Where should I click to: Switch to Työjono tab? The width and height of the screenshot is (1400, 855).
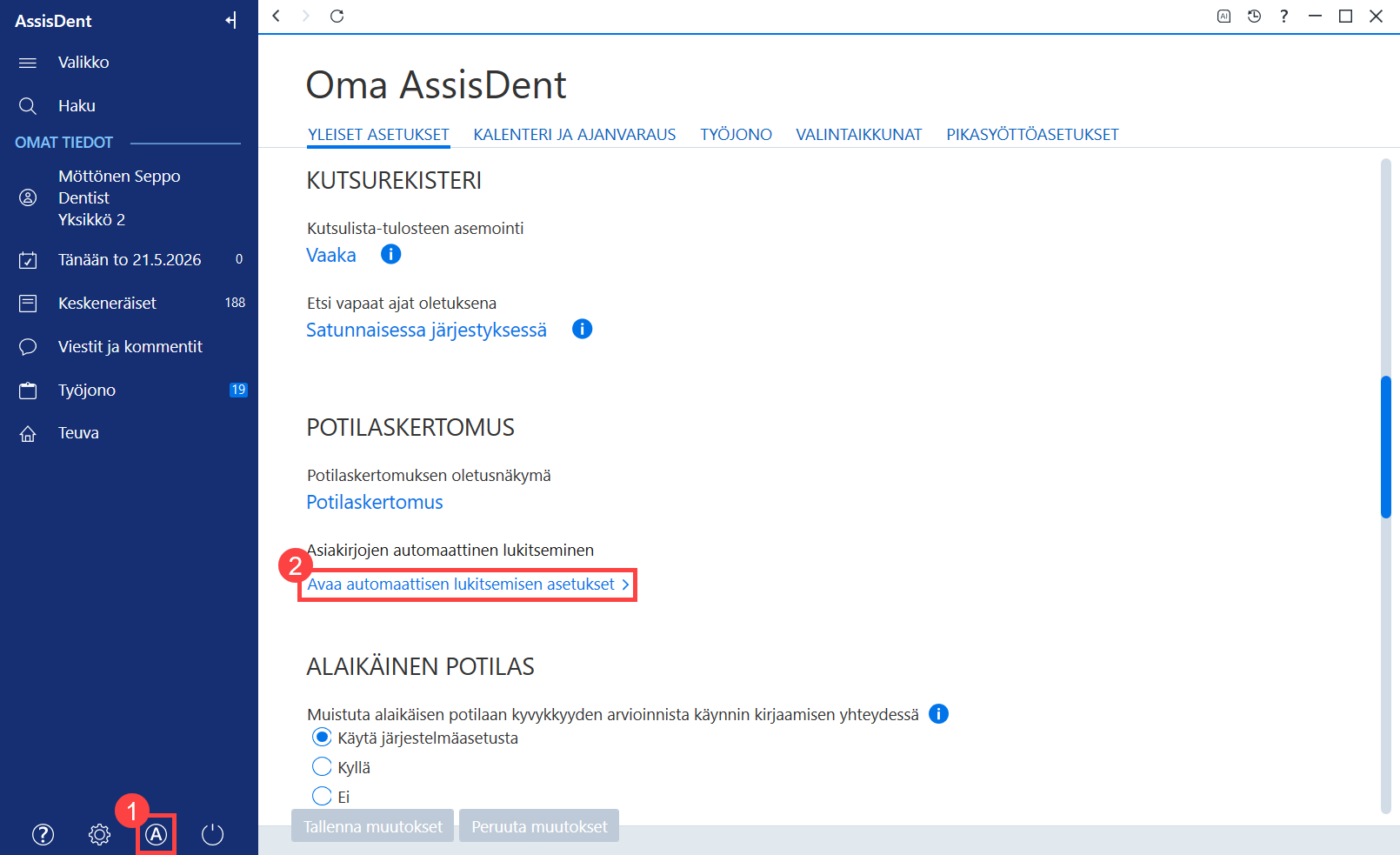tap(737, 135)
